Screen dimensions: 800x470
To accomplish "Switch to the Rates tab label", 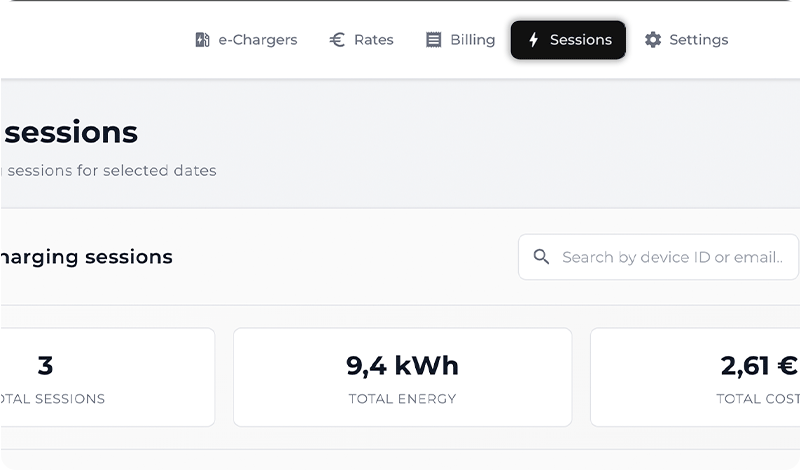I will 374,40.
